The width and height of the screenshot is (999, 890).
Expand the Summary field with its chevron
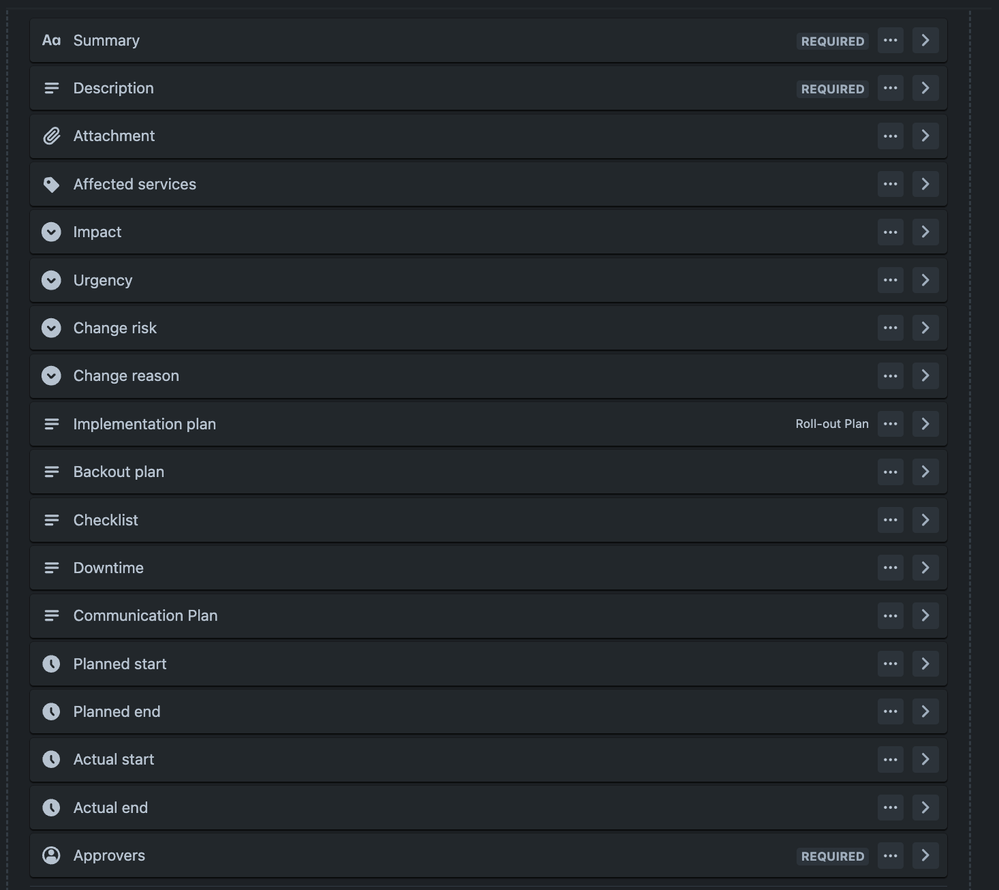tap(925, 40)
